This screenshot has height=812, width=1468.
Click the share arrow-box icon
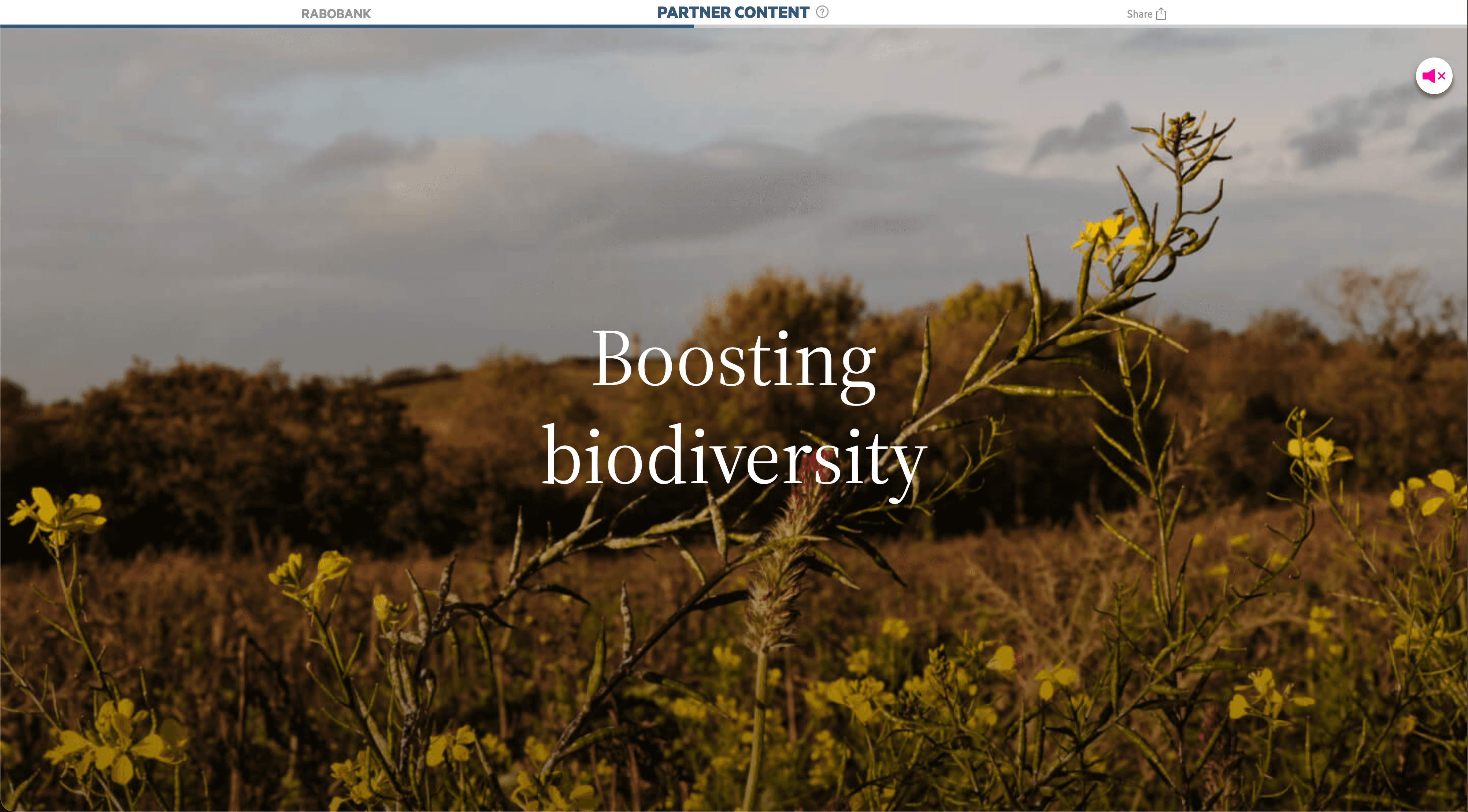[1161, 14]
